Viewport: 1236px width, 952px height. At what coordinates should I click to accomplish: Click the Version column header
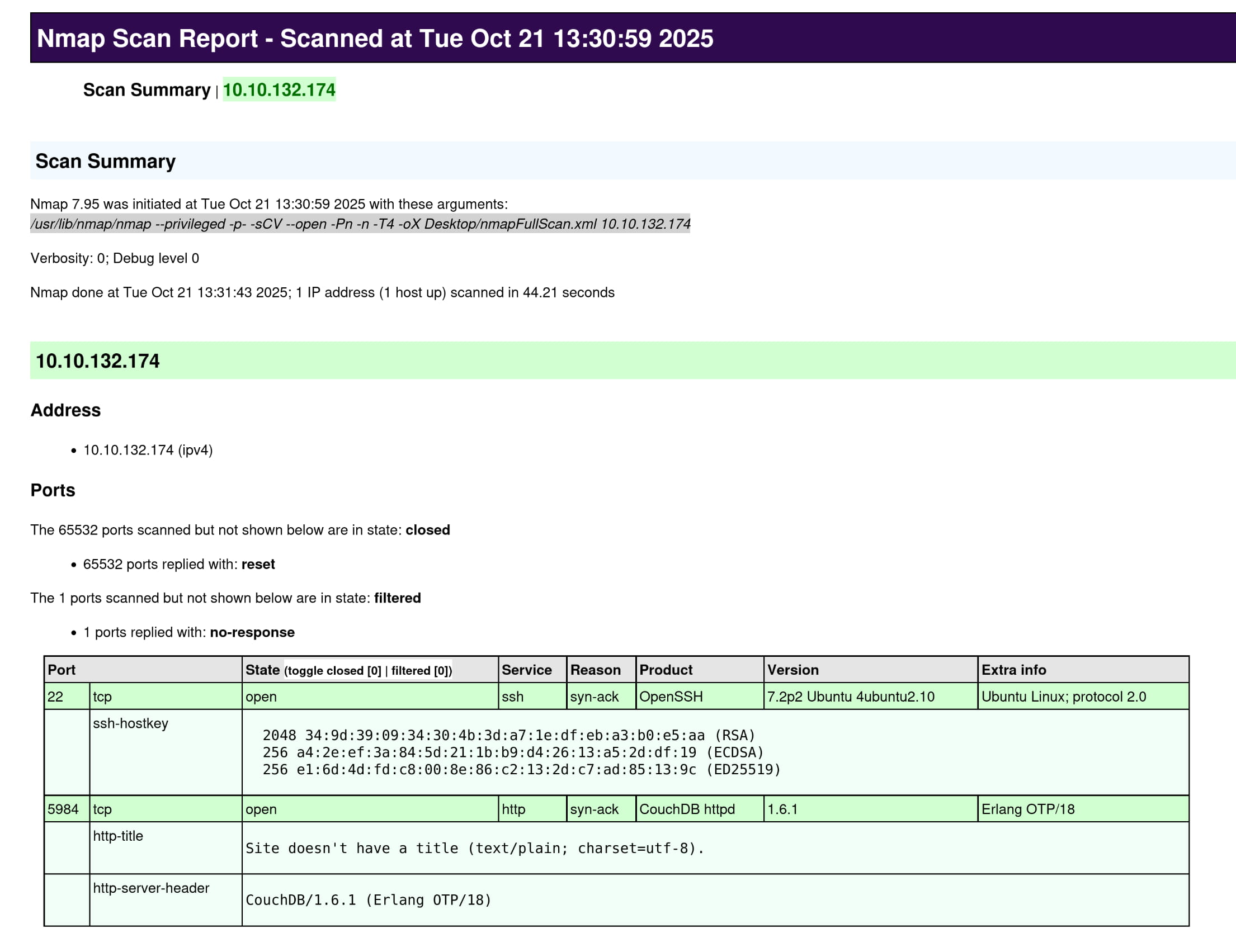click(792, 670)
